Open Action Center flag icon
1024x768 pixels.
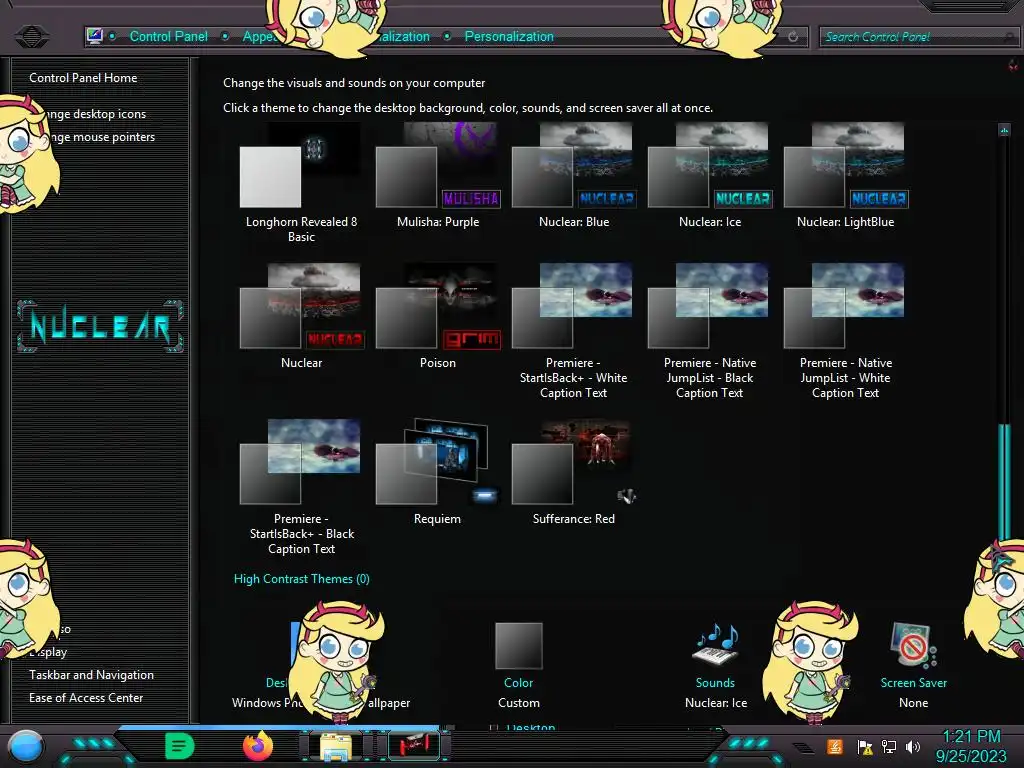pyautogui.click(x=865, y=746)
